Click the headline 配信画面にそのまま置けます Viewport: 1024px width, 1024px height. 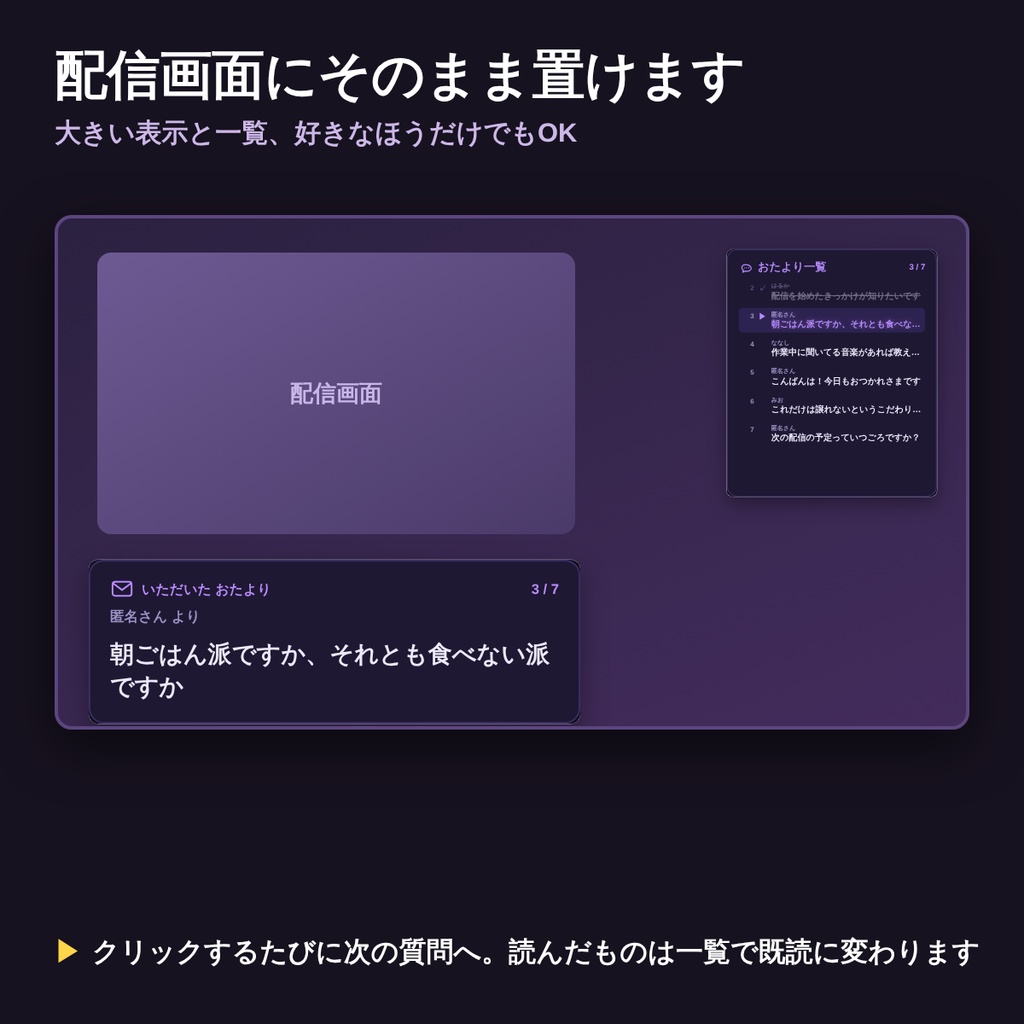click(x=398, y=76)
